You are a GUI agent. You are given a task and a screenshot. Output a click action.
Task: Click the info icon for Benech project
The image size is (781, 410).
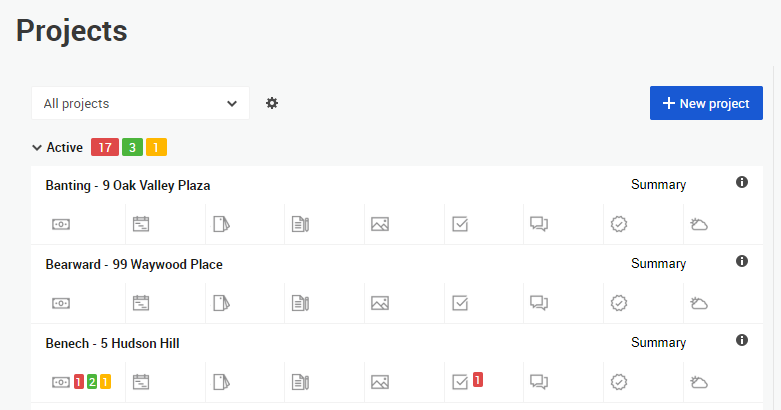point(742,340)
